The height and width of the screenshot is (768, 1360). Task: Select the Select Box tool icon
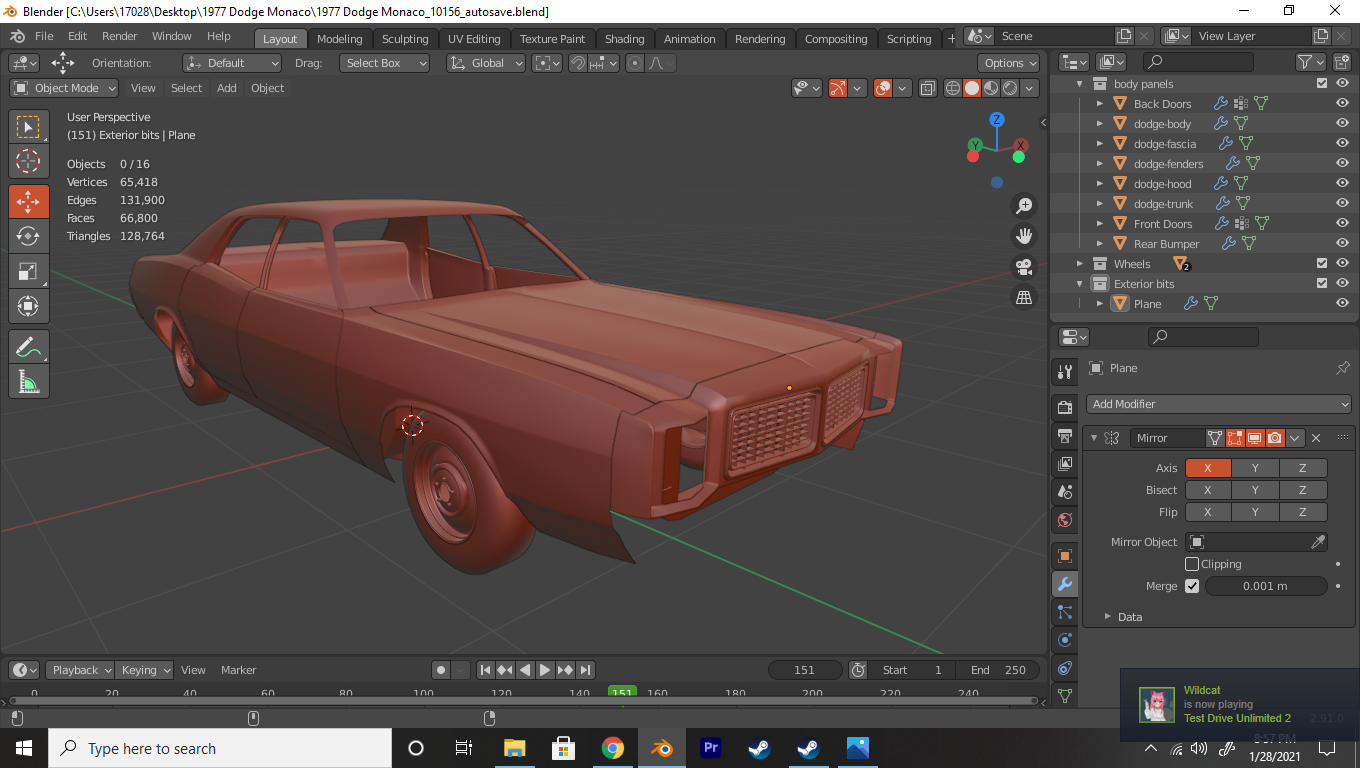click(29, 127)
